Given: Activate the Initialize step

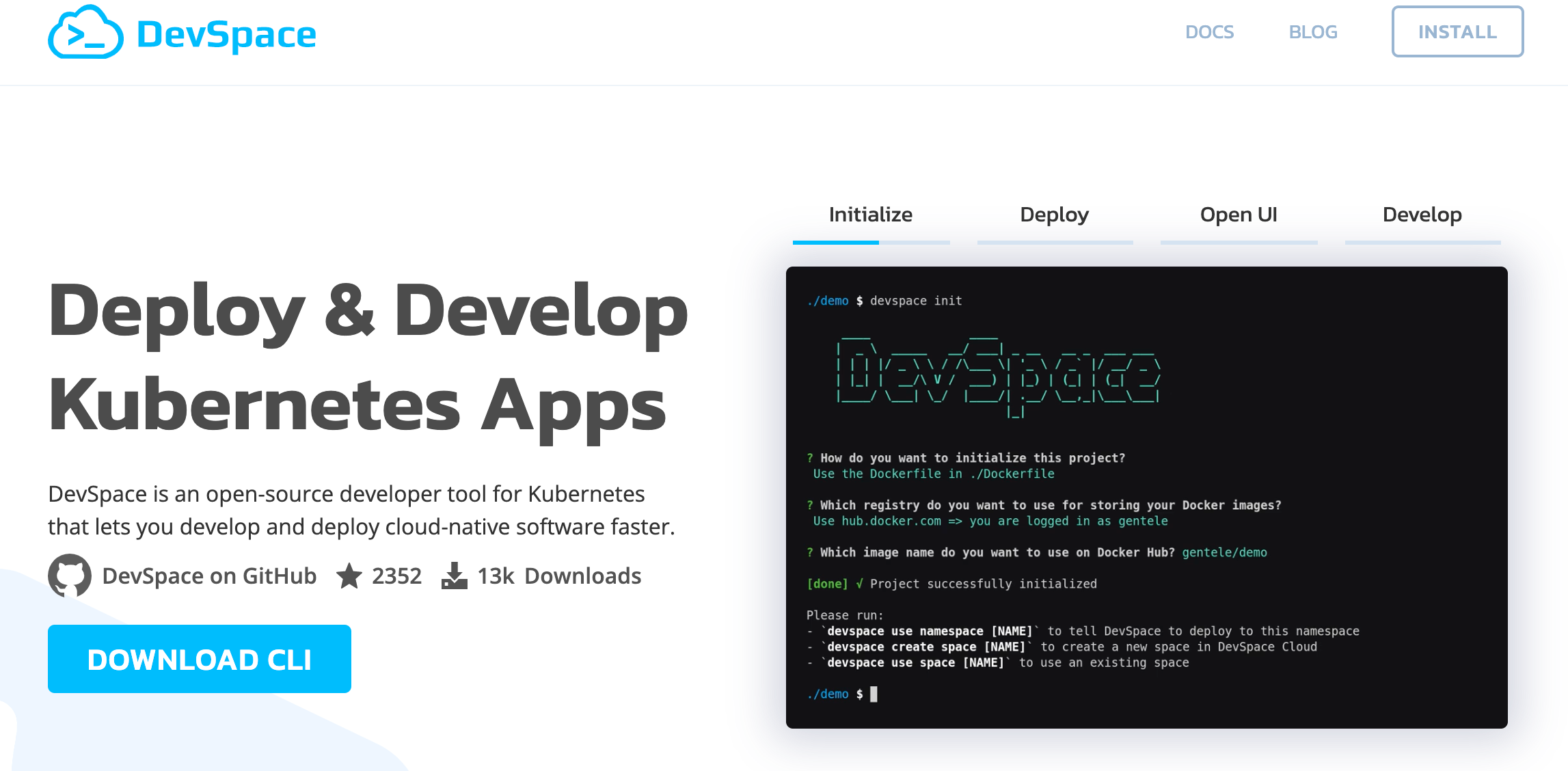Looking at the screenshot, I should (x=870, y=215).
